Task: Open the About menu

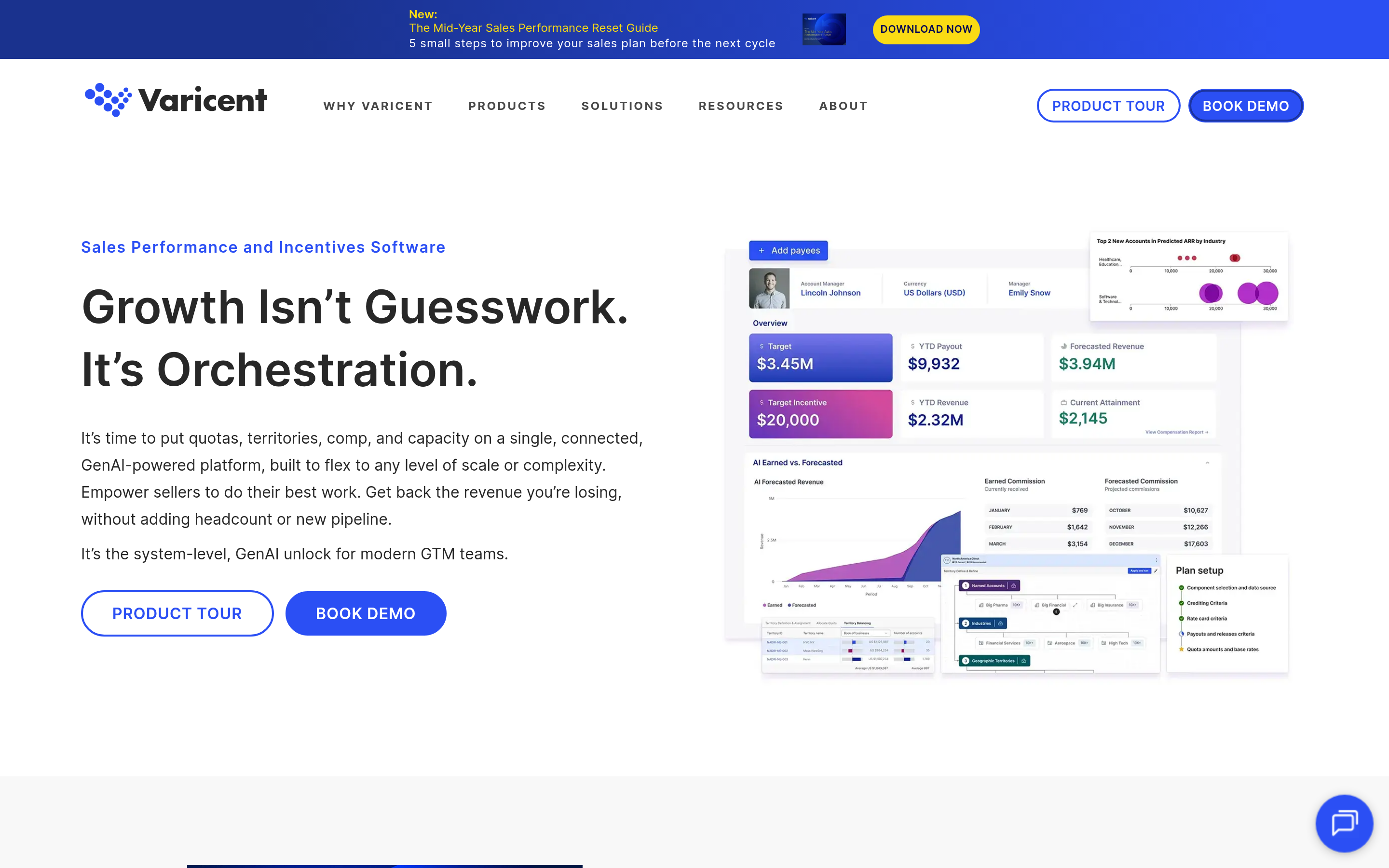Action: pyautogui.click(x=843, y=106)
